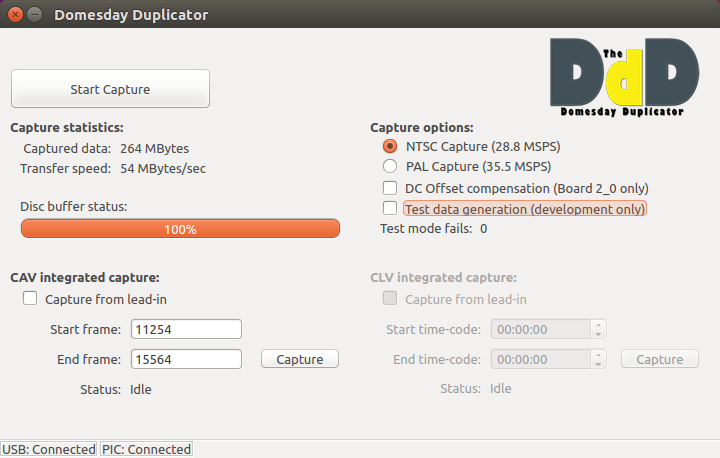The height and width of the screenshot is (458, 720).
Task: Click the Capture statistics heading
Action: pyautogui.click(x=67, y=128)
